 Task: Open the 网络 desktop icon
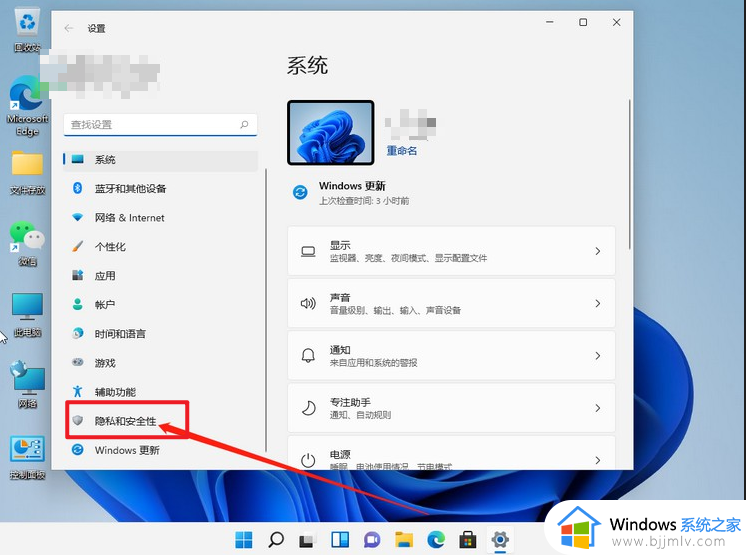(27, 385)
